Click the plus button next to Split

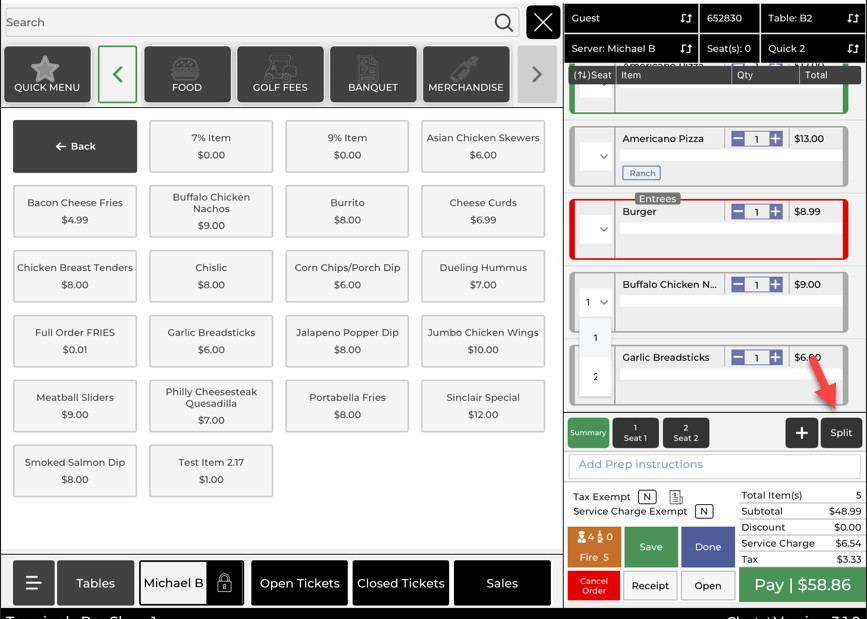point(801,433)
